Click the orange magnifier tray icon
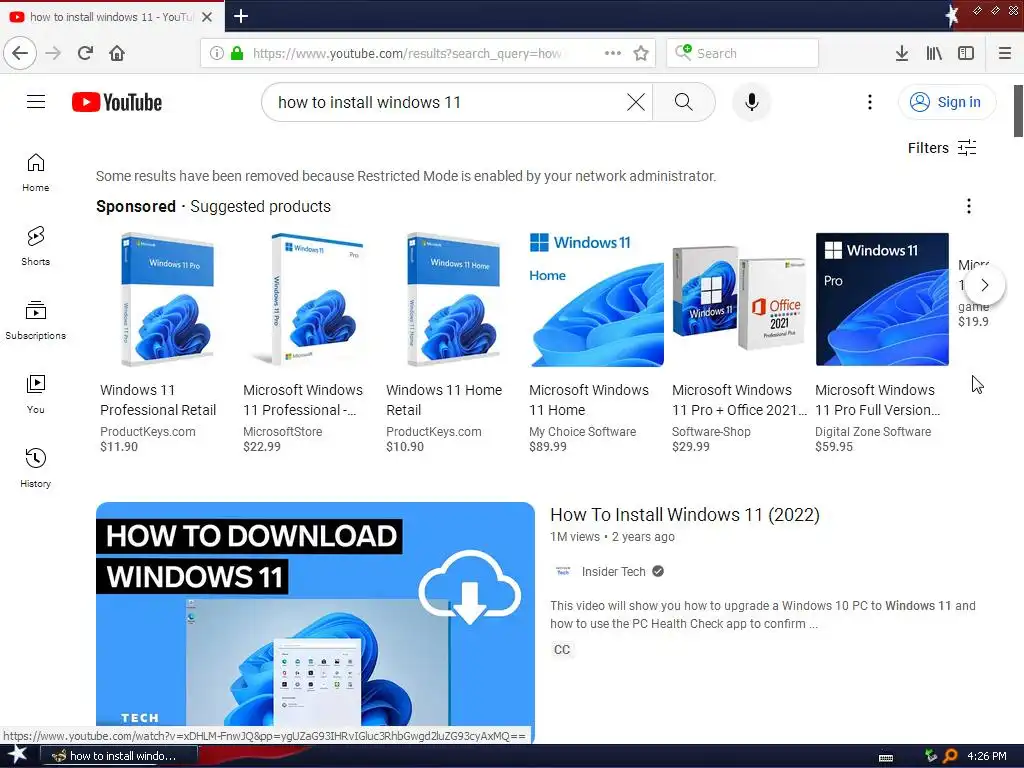This screenshot has width=1024, height=768. click(x=950, y=756)
